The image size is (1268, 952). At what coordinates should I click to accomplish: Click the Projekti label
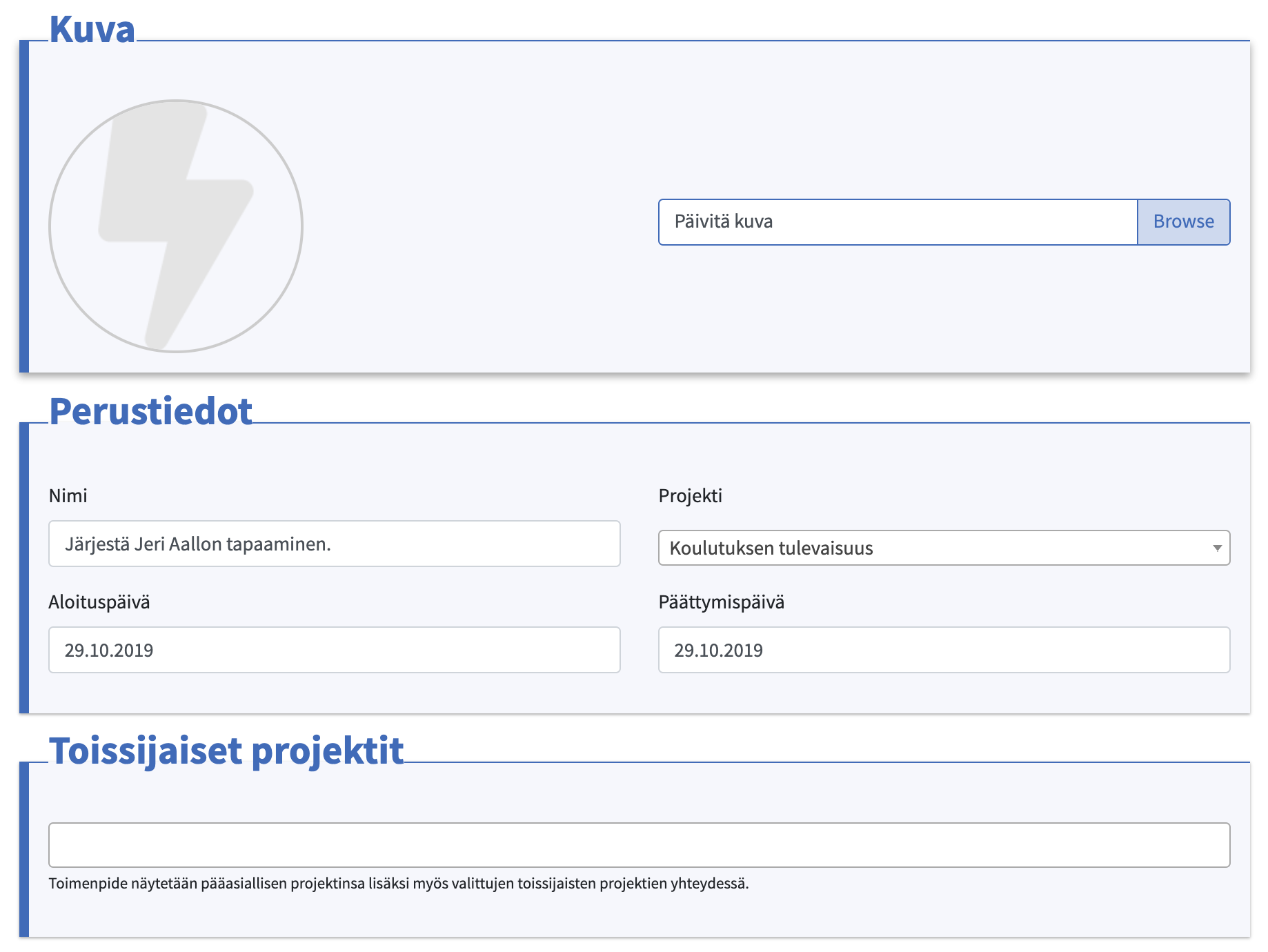tap(691, 496)
